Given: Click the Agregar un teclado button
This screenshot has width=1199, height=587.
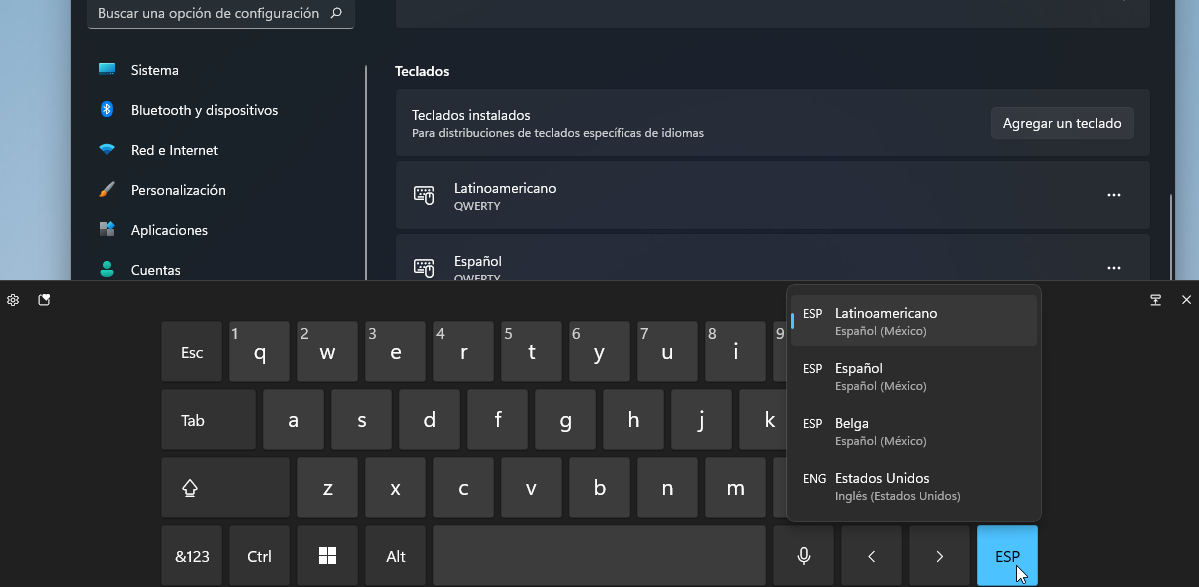Looking at the screenshot, I should coord(1061,122).
